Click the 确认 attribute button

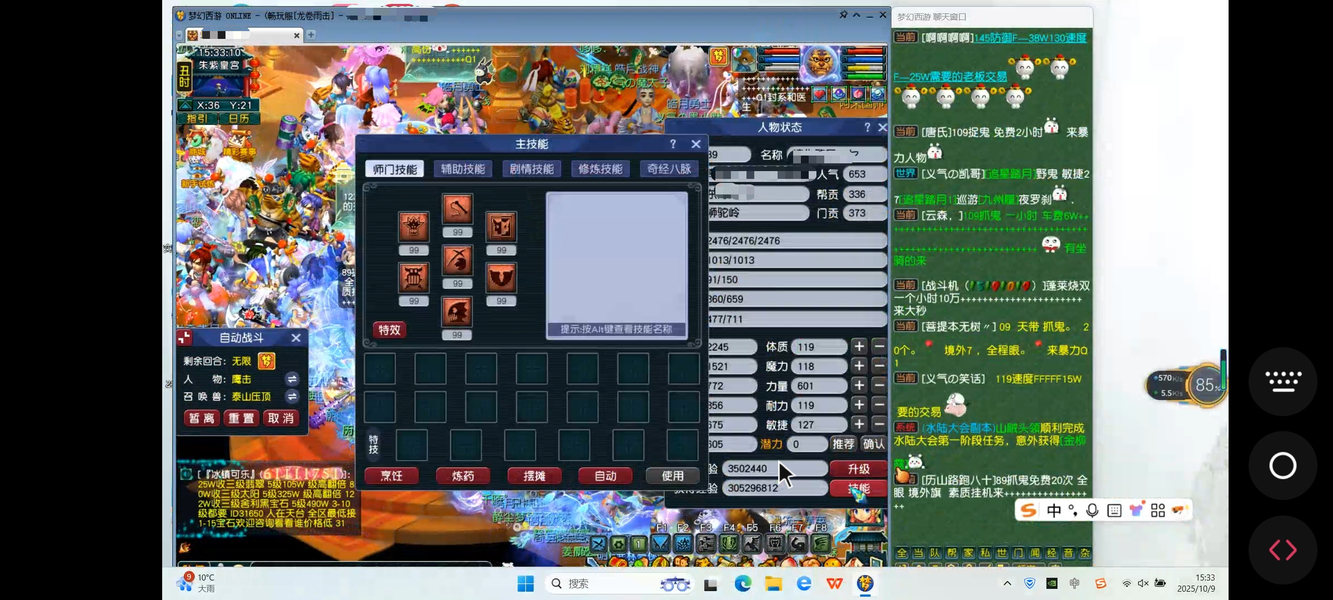click(874, 444)
